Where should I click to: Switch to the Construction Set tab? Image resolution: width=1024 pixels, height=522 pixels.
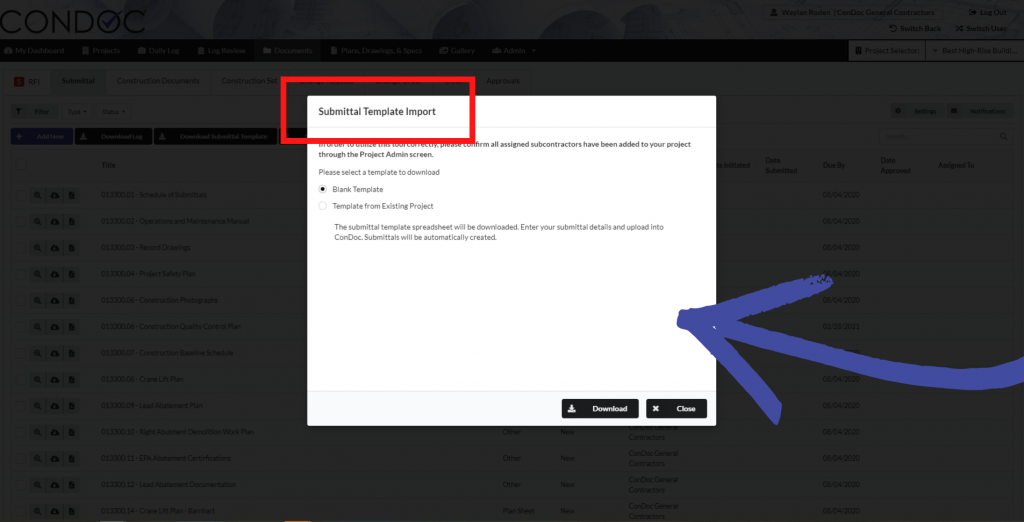click(249, 81)
